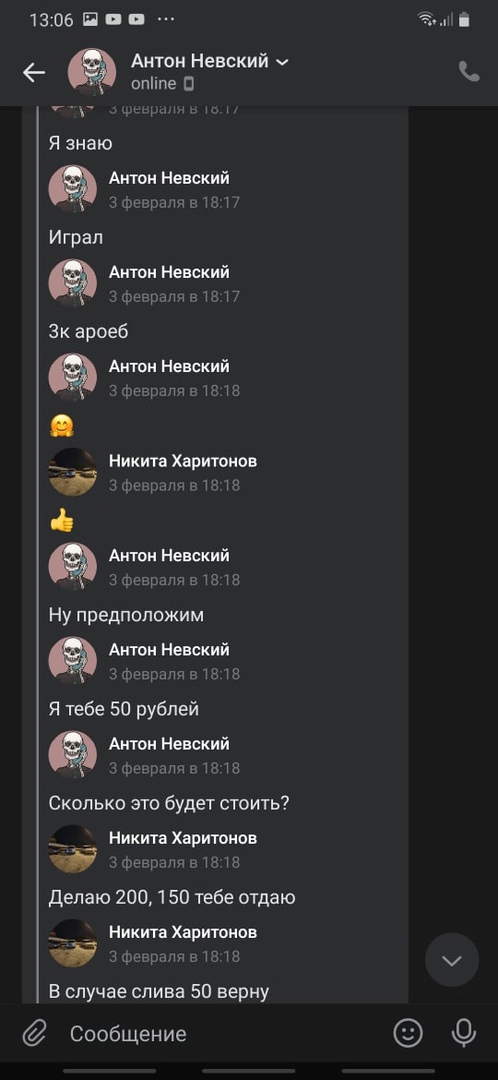
Task: Select the message 'Я тебе 50 рублей'
Action: pyautogui.click(x=123, y=709)
